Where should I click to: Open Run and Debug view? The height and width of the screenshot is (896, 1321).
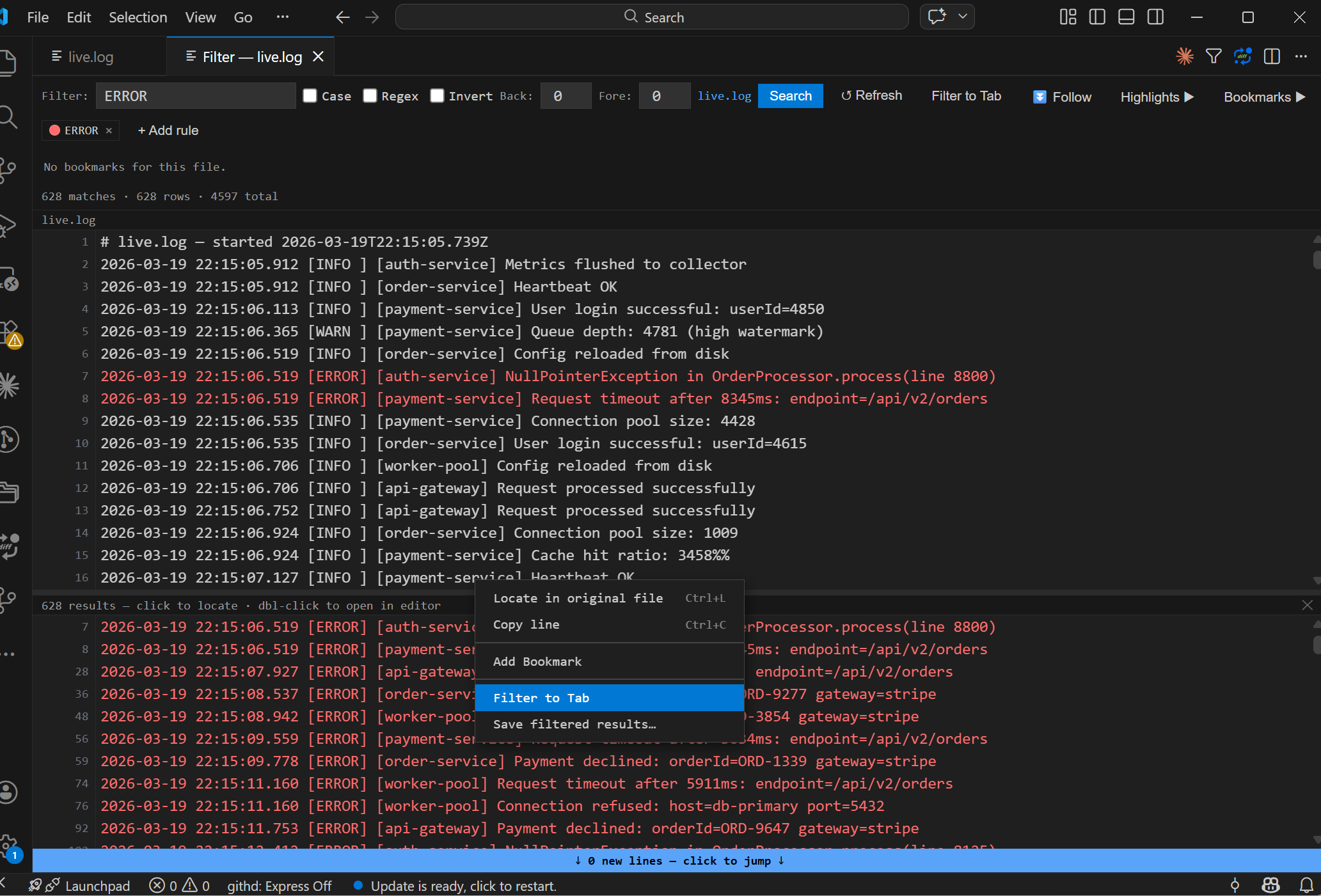pos(8,224)
